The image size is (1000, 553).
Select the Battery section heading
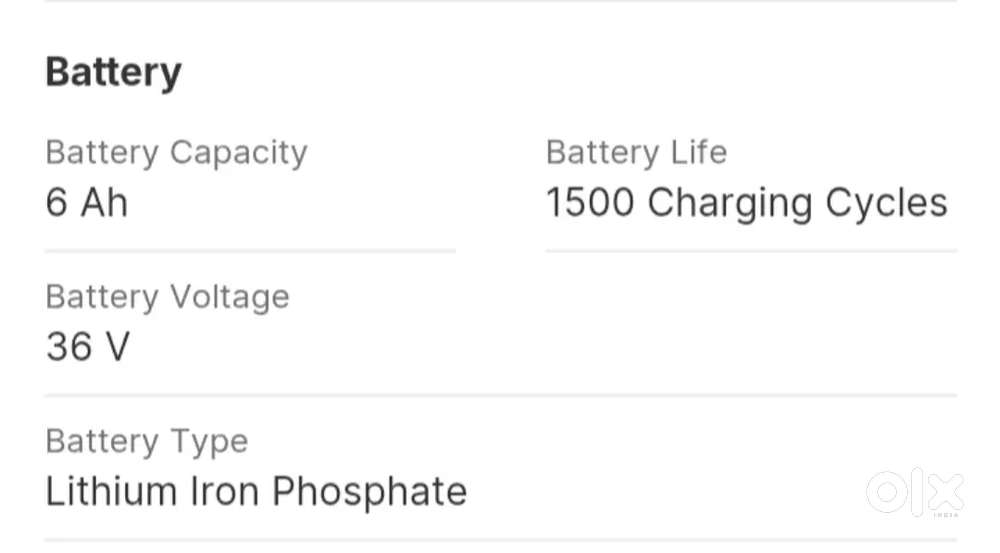point(113,73)
